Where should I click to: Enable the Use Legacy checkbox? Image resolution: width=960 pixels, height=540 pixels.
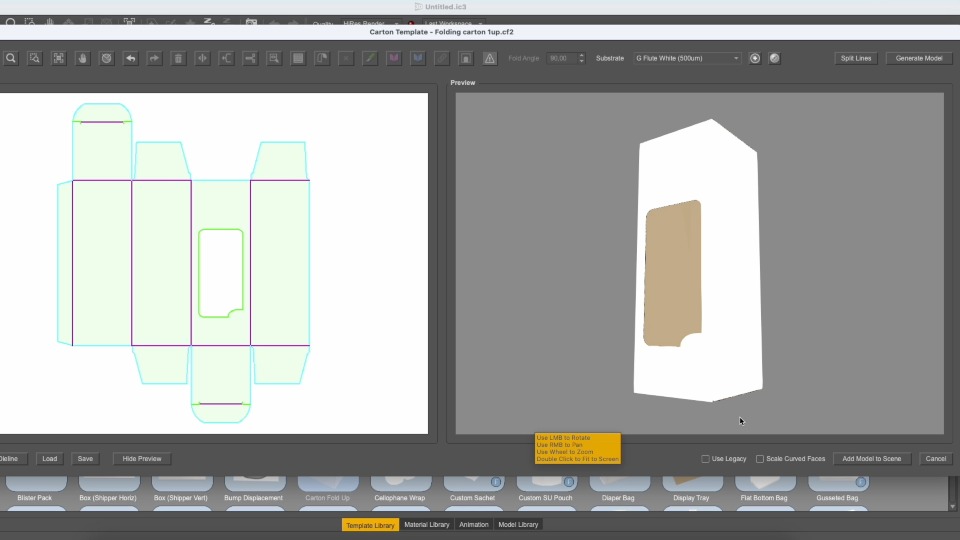705,459
